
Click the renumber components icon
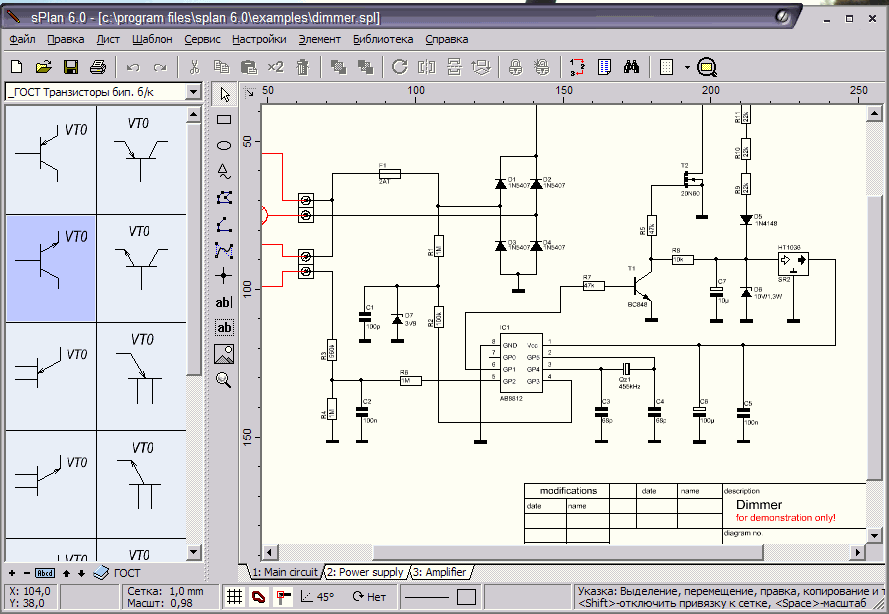578,67
